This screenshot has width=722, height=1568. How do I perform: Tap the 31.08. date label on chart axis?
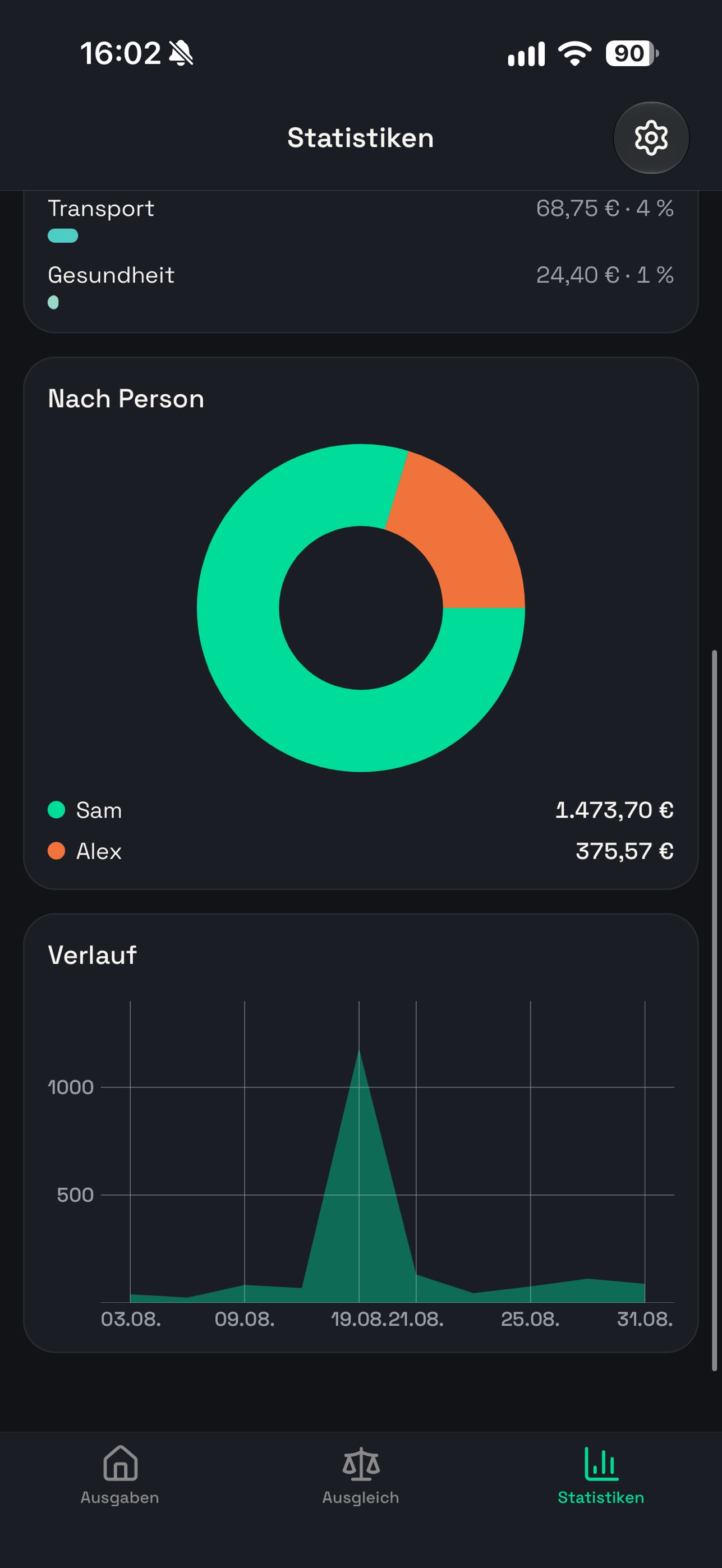click(645, 1320)
